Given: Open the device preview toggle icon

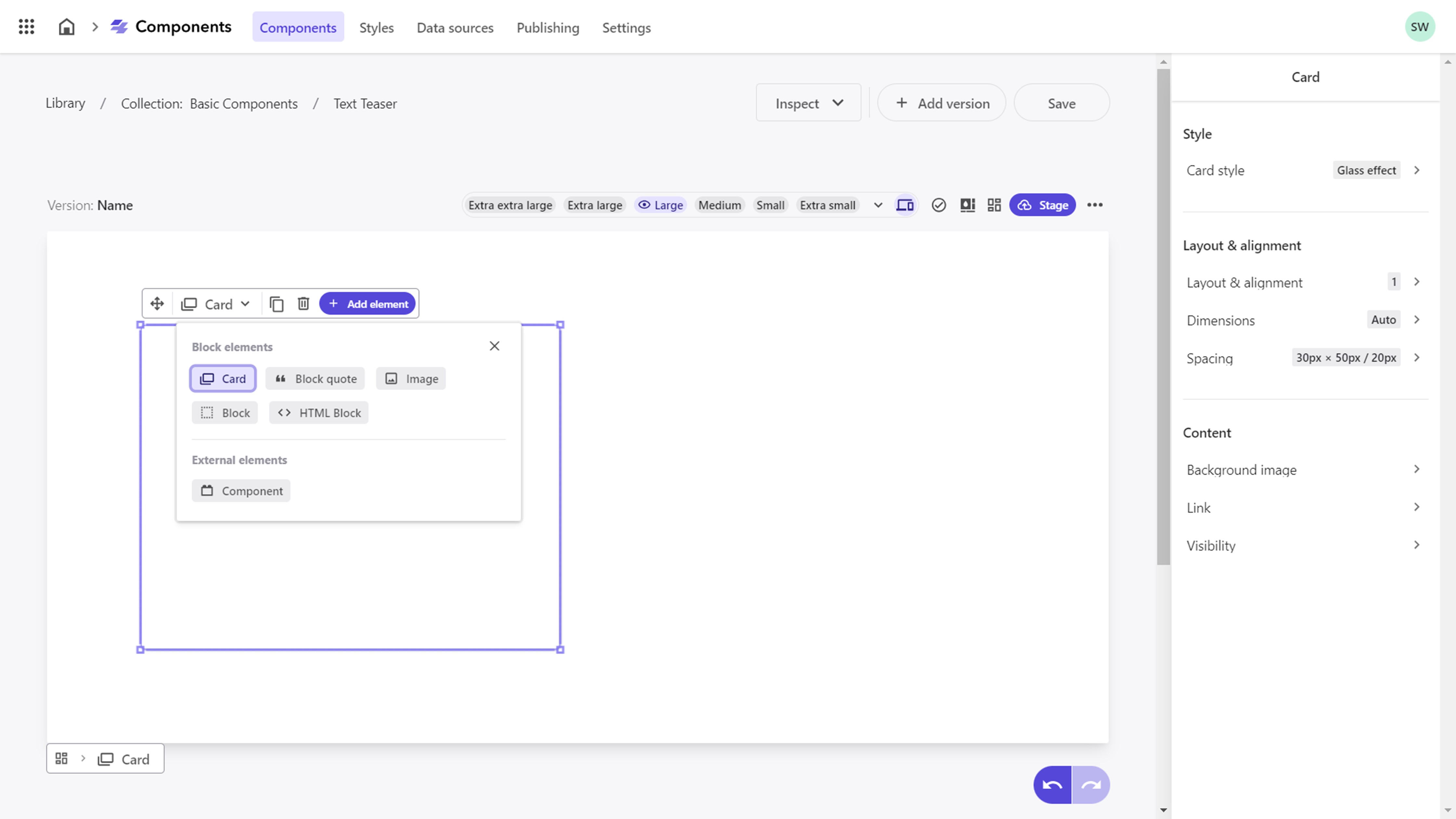Looking at the screenshot, I should tap(905, 205).
